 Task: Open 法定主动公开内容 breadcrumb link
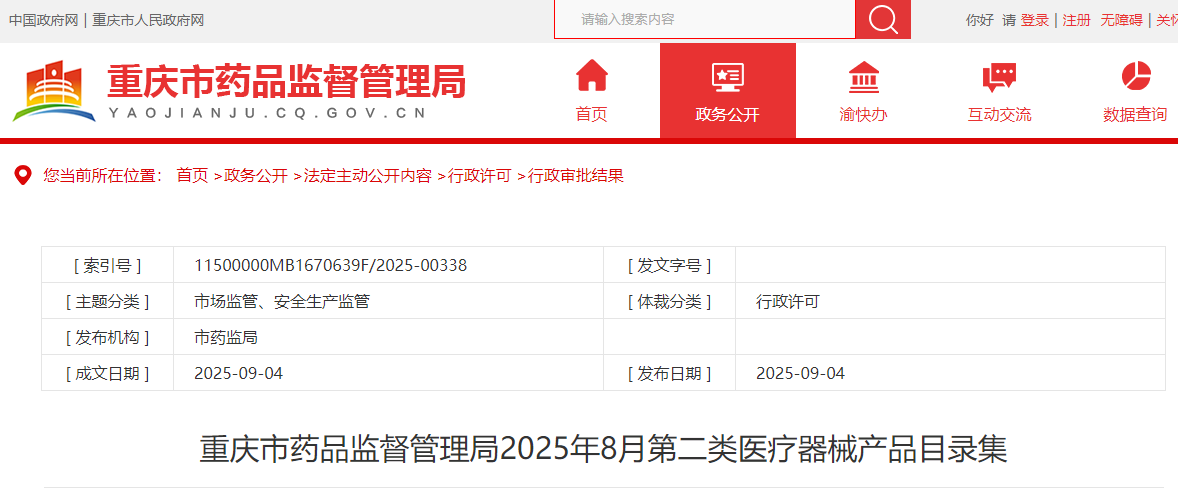coord(367,176)
